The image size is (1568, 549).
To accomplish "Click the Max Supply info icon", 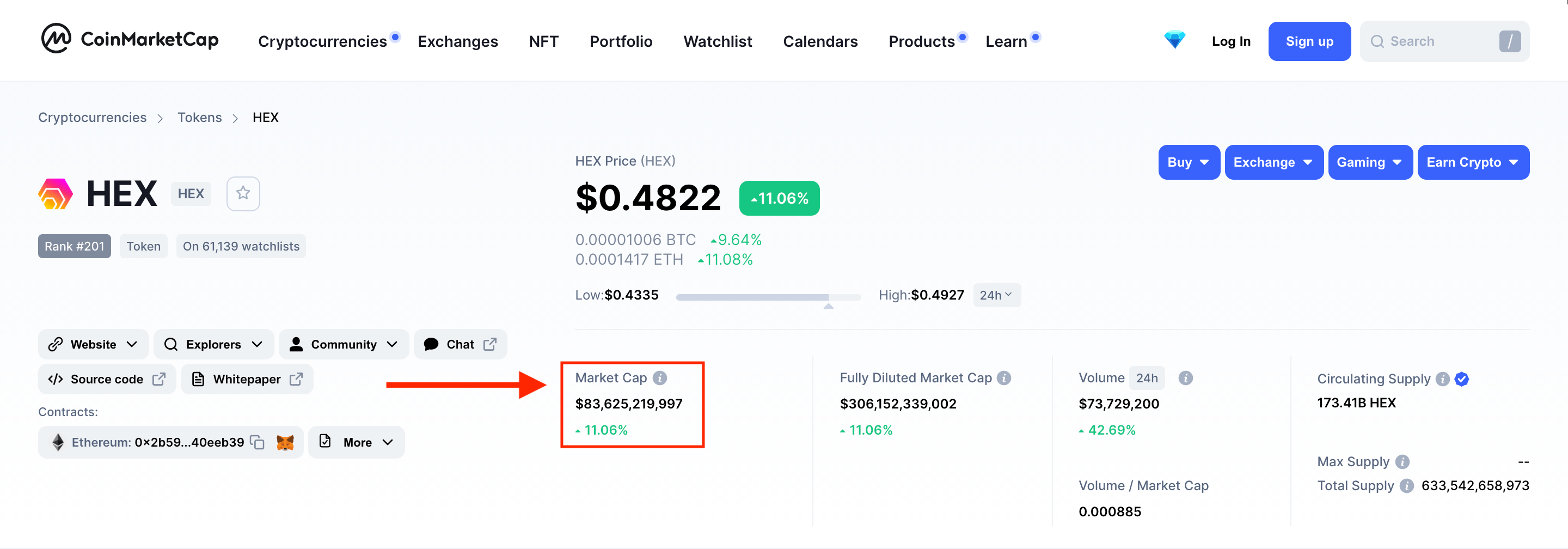I will (x=1402, y=462).
